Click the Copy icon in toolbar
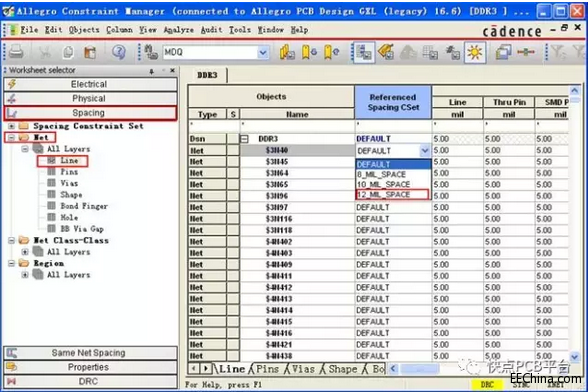 (x=68, y=52)
